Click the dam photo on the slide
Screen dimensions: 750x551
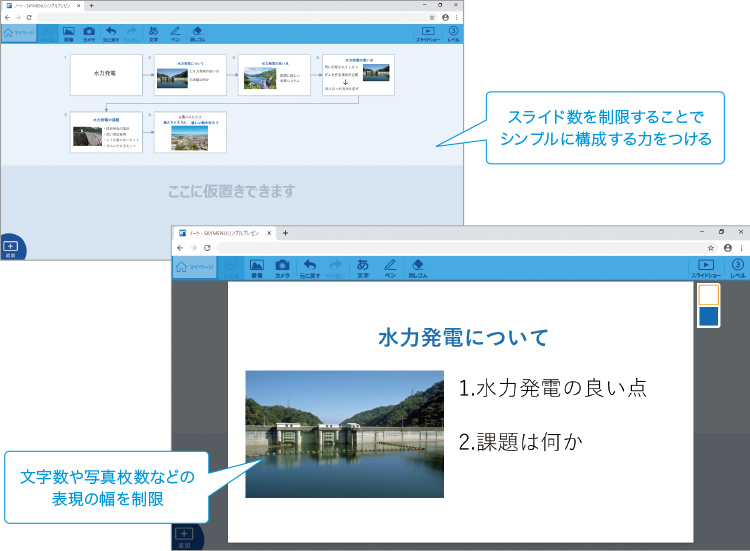(344, 434)
